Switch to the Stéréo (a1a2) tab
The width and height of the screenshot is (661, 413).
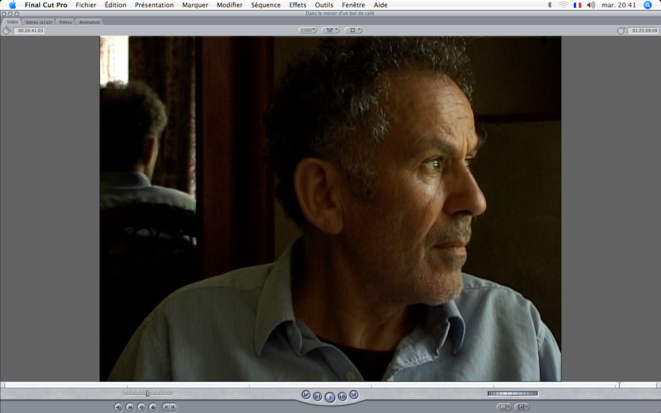38,22
